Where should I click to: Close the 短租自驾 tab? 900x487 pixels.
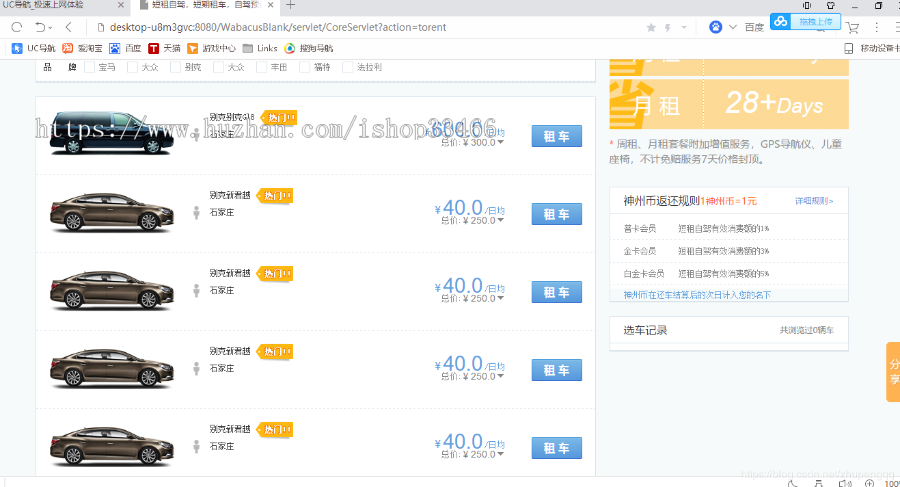270,5
